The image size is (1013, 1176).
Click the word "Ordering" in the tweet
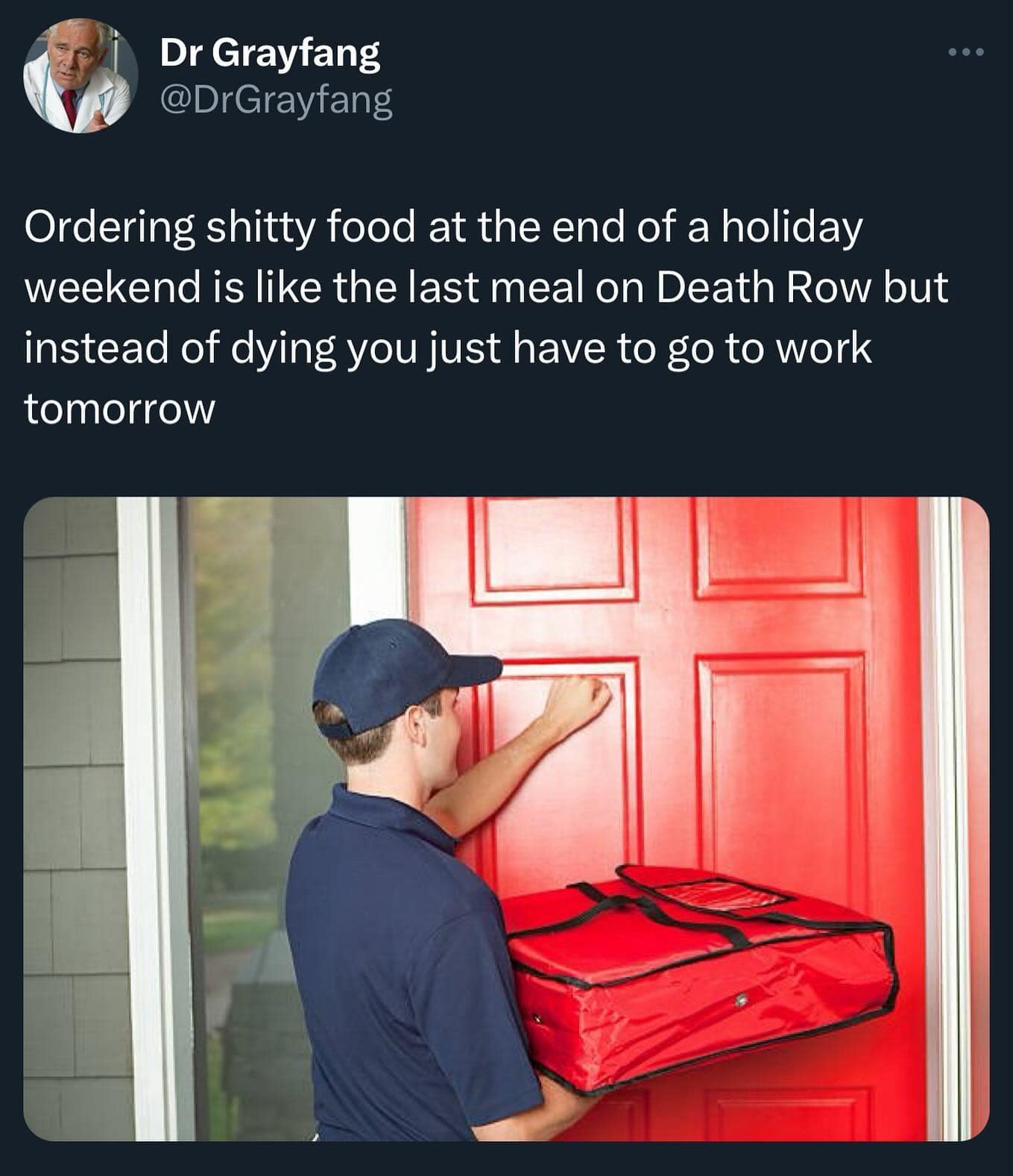(x=110, y=229)
